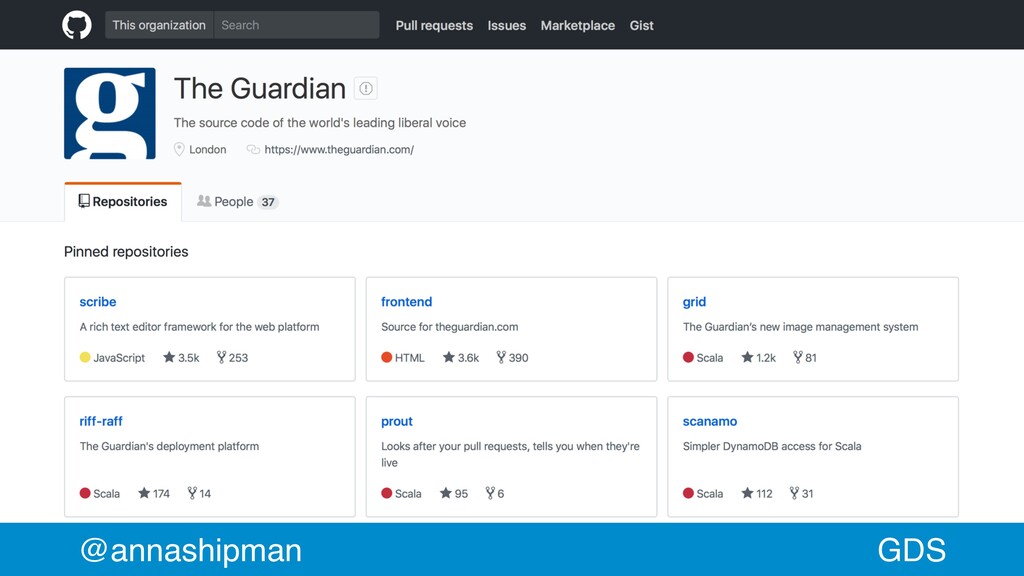Viewport: 1024px width, 576px height.
Task: Click The Guardian organization title
Action: pyautogui.click(x=260, y=88)
